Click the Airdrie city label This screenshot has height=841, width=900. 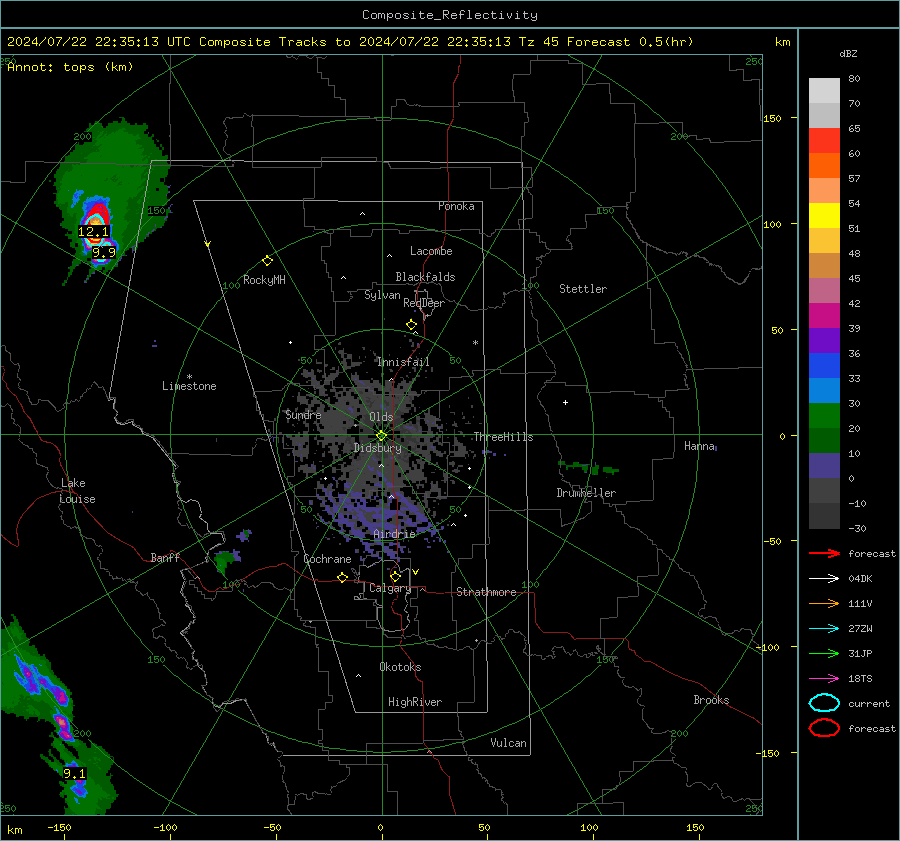click(394, 534)
